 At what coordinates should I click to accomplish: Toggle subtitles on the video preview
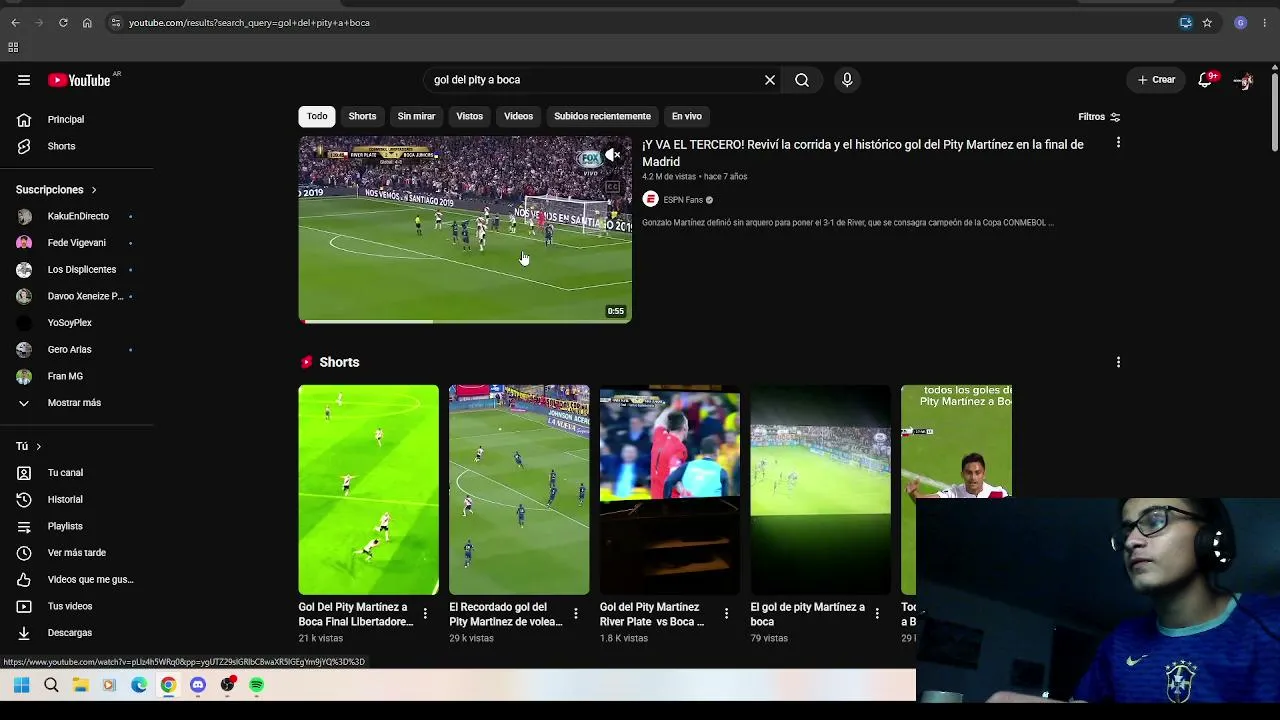[x=613, y=186]
